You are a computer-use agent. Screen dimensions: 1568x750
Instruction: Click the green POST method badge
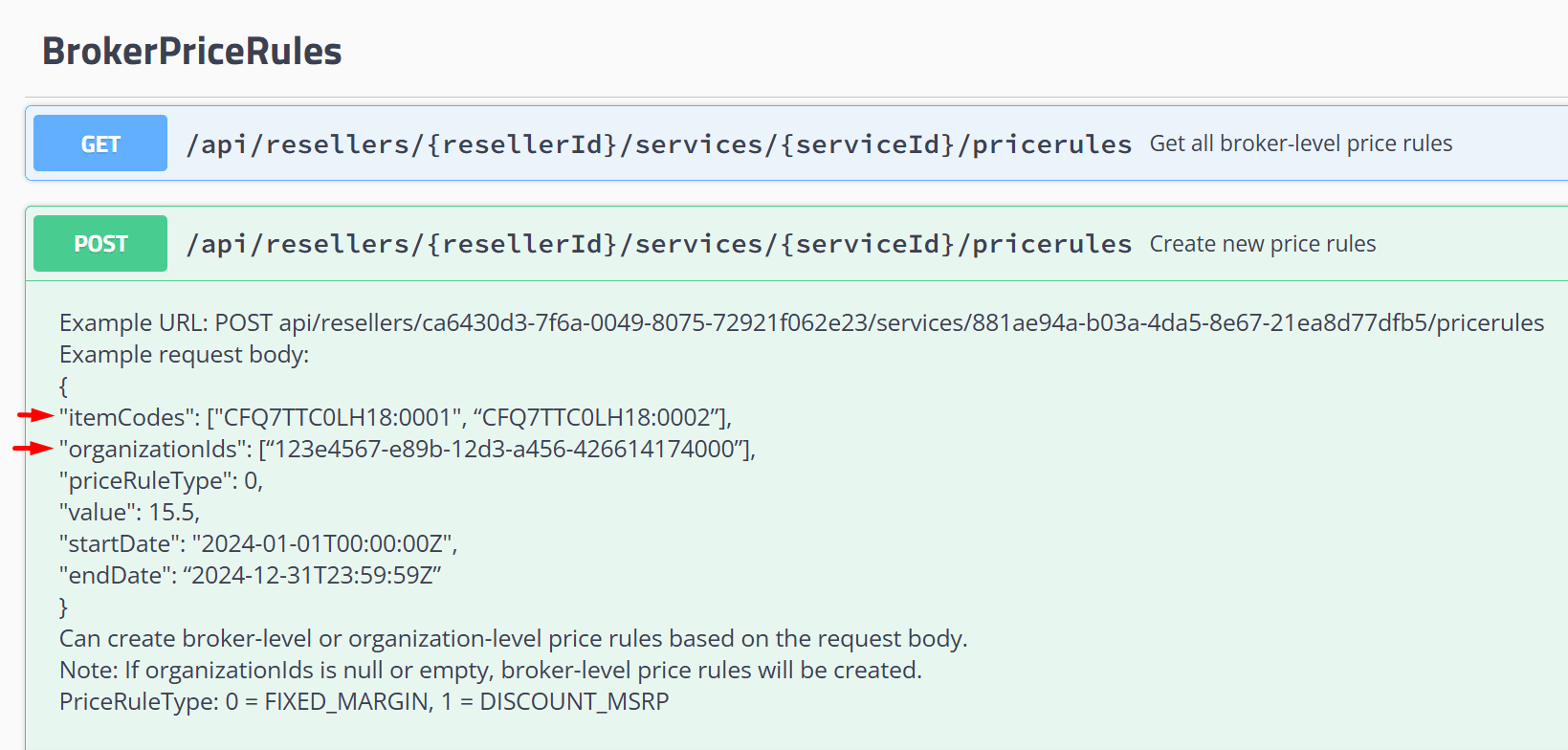pyautogui.click(x=99, y=243)
